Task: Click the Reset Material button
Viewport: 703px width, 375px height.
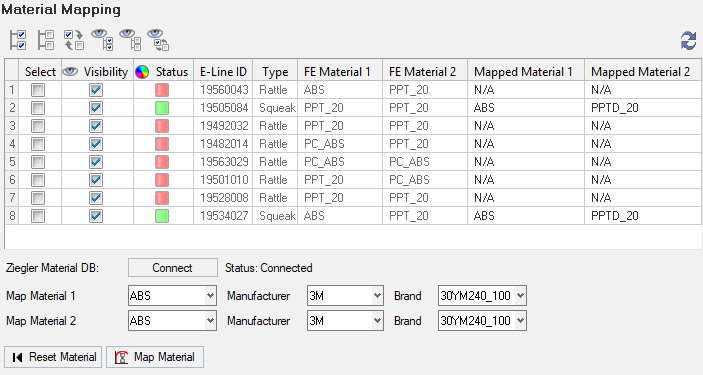Action: 53,357
